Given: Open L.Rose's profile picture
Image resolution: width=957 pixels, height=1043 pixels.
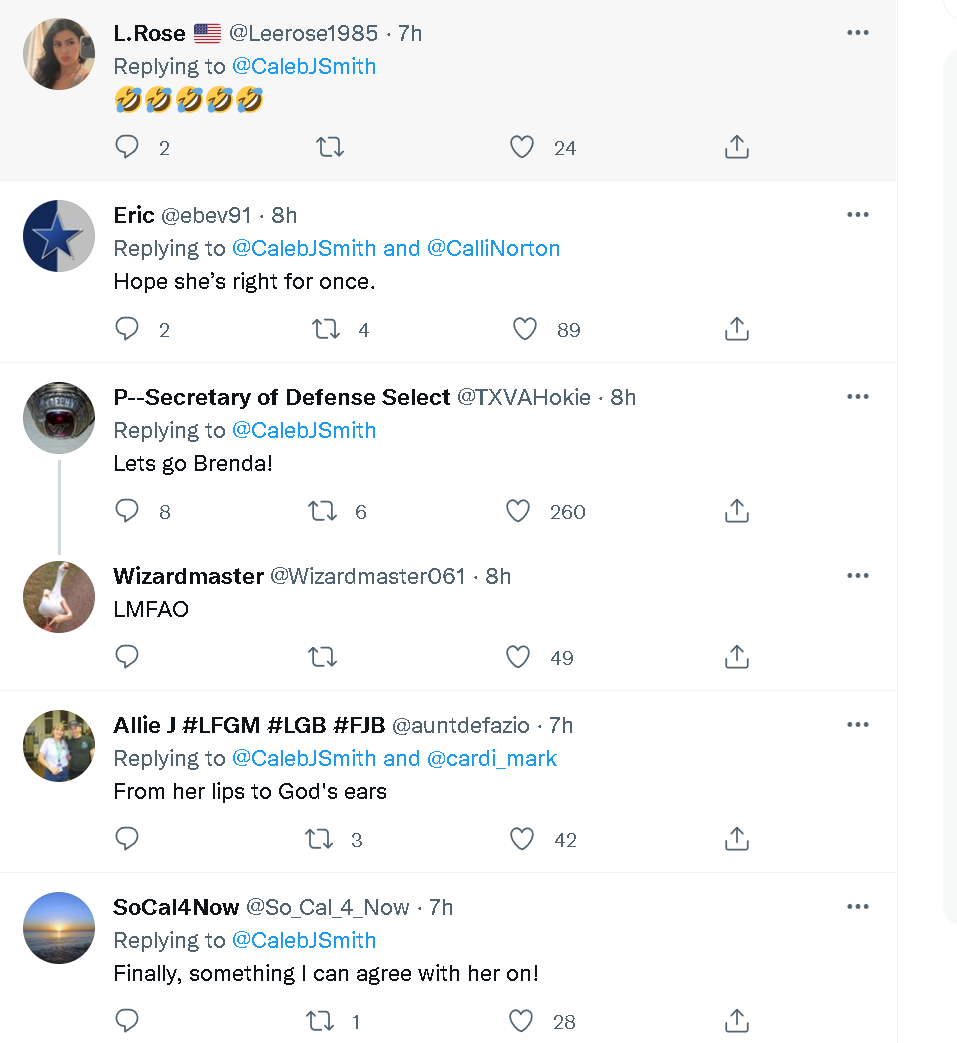Looking at the screenshot, I should (59, 54).
